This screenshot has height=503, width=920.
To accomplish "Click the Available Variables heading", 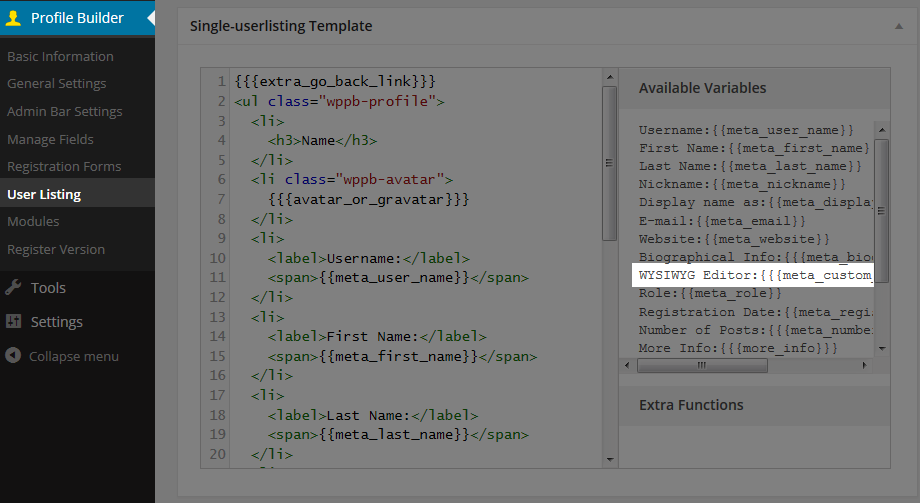I will (702, 88).
